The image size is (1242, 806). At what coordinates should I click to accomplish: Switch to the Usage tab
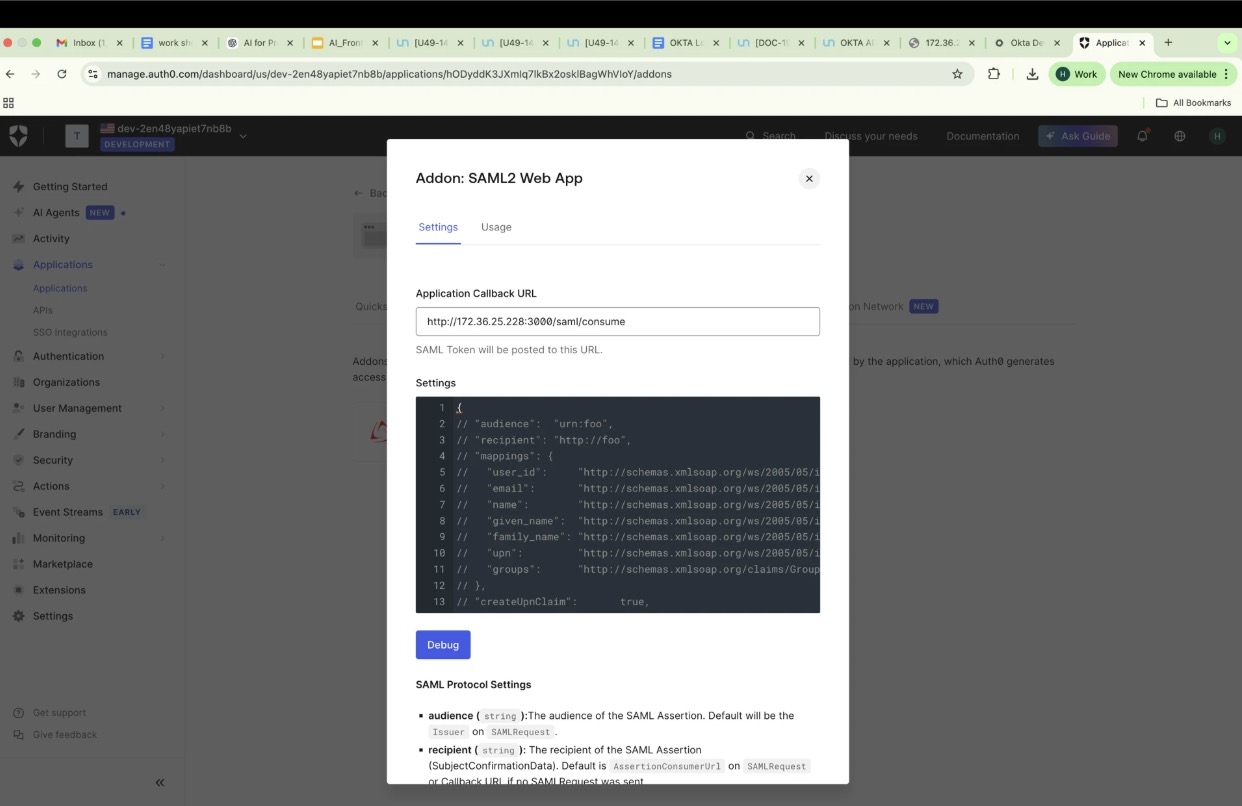(496, 227)
